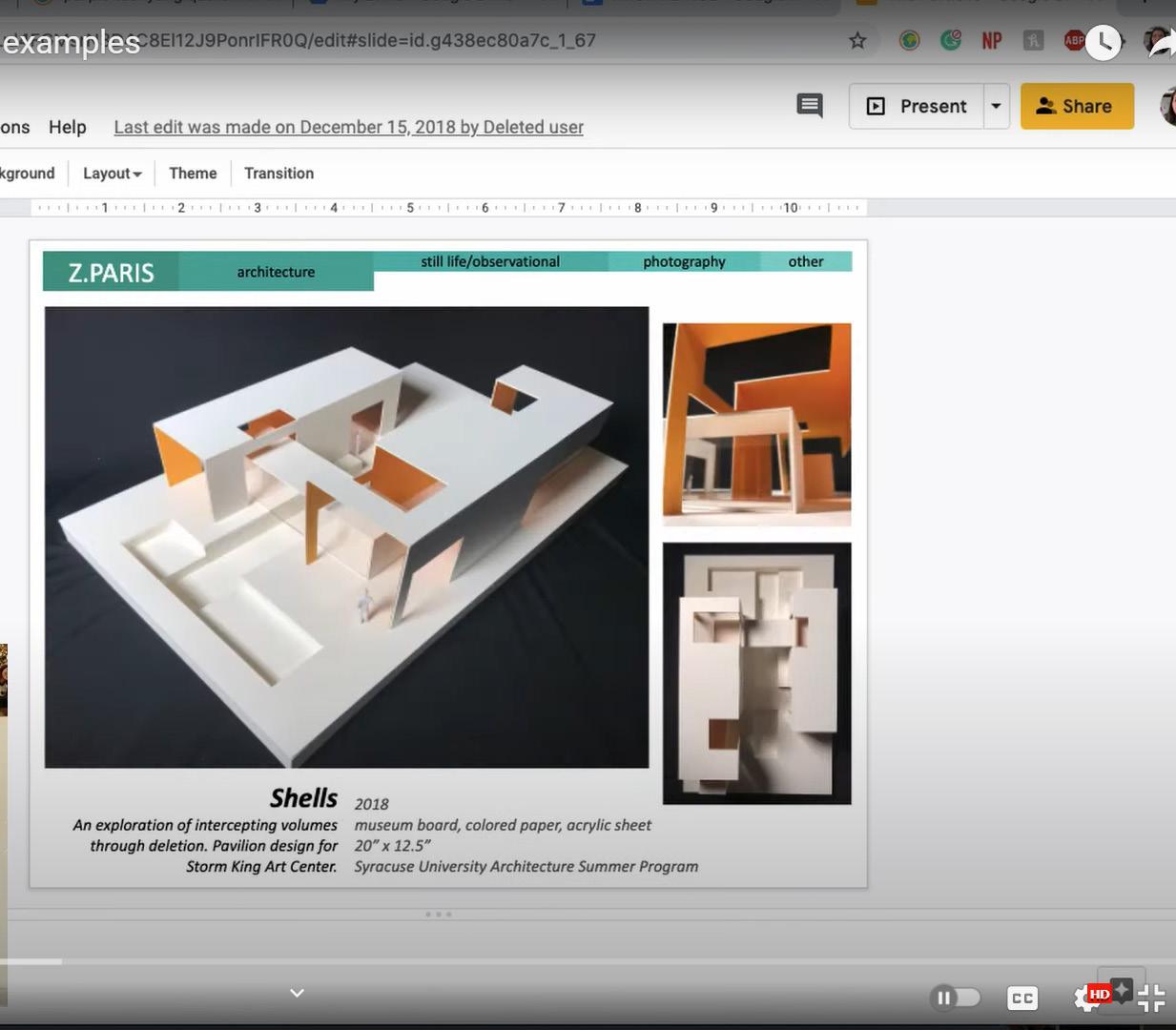Open the Help menu

pyautogui.click(x=68, y=127)
